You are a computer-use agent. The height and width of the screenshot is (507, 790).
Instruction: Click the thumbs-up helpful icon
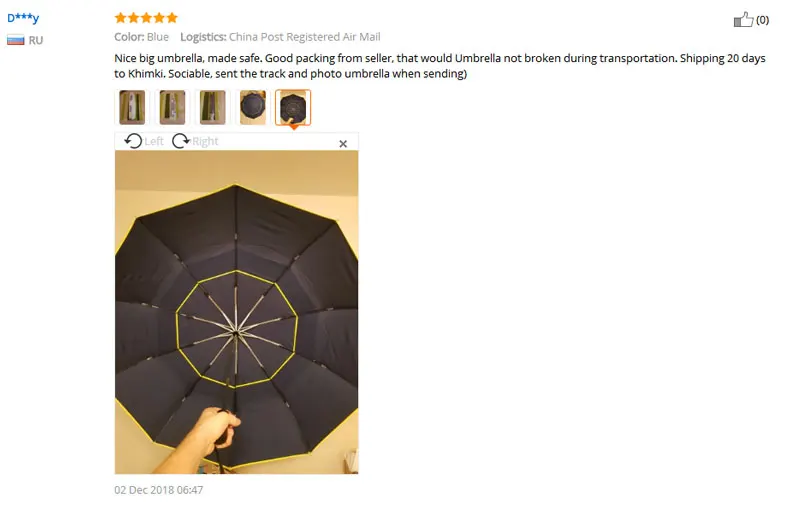tap(743, 20)
